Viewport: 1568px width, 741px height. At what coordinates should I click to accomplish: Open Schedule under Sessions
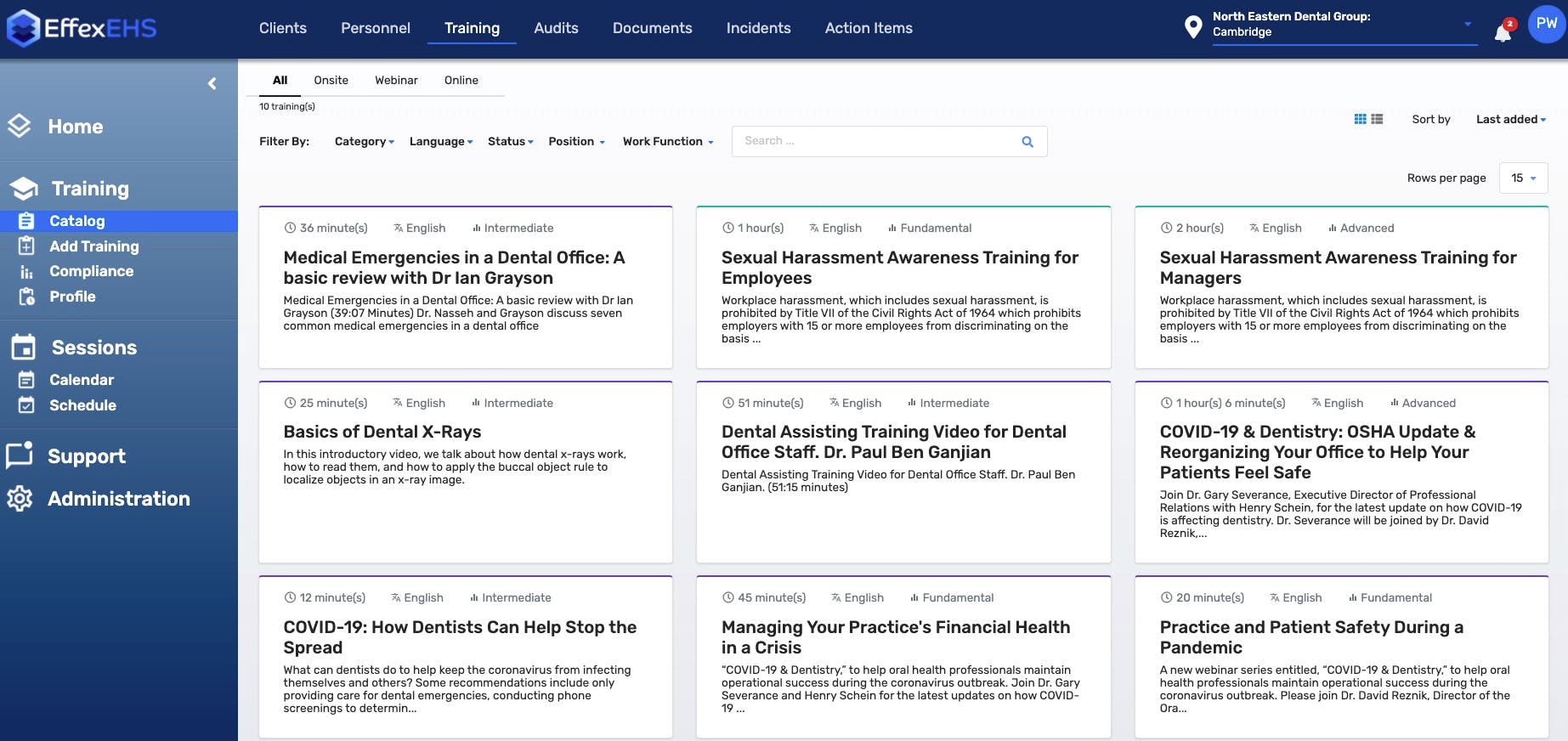pyautogui.click(x=82, y=405)
